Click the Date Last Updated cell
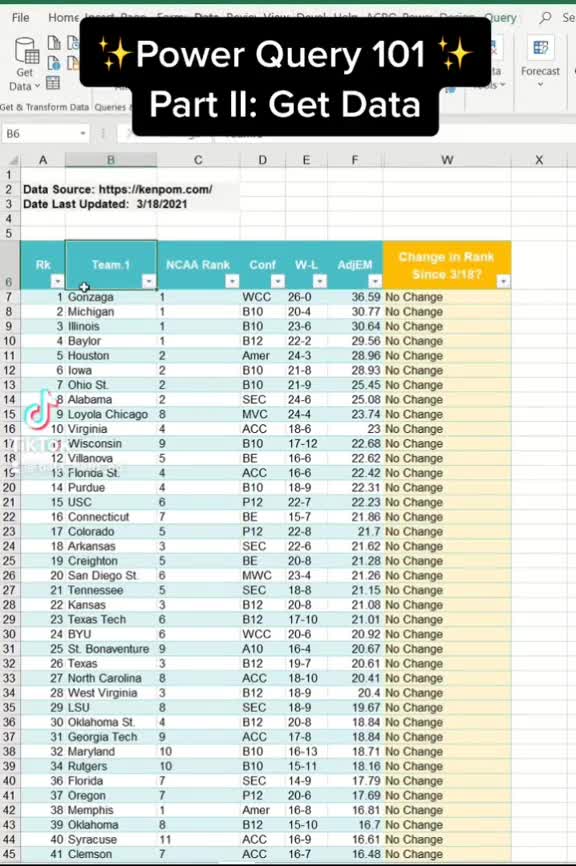576x866 pixels. click(105, 204)
